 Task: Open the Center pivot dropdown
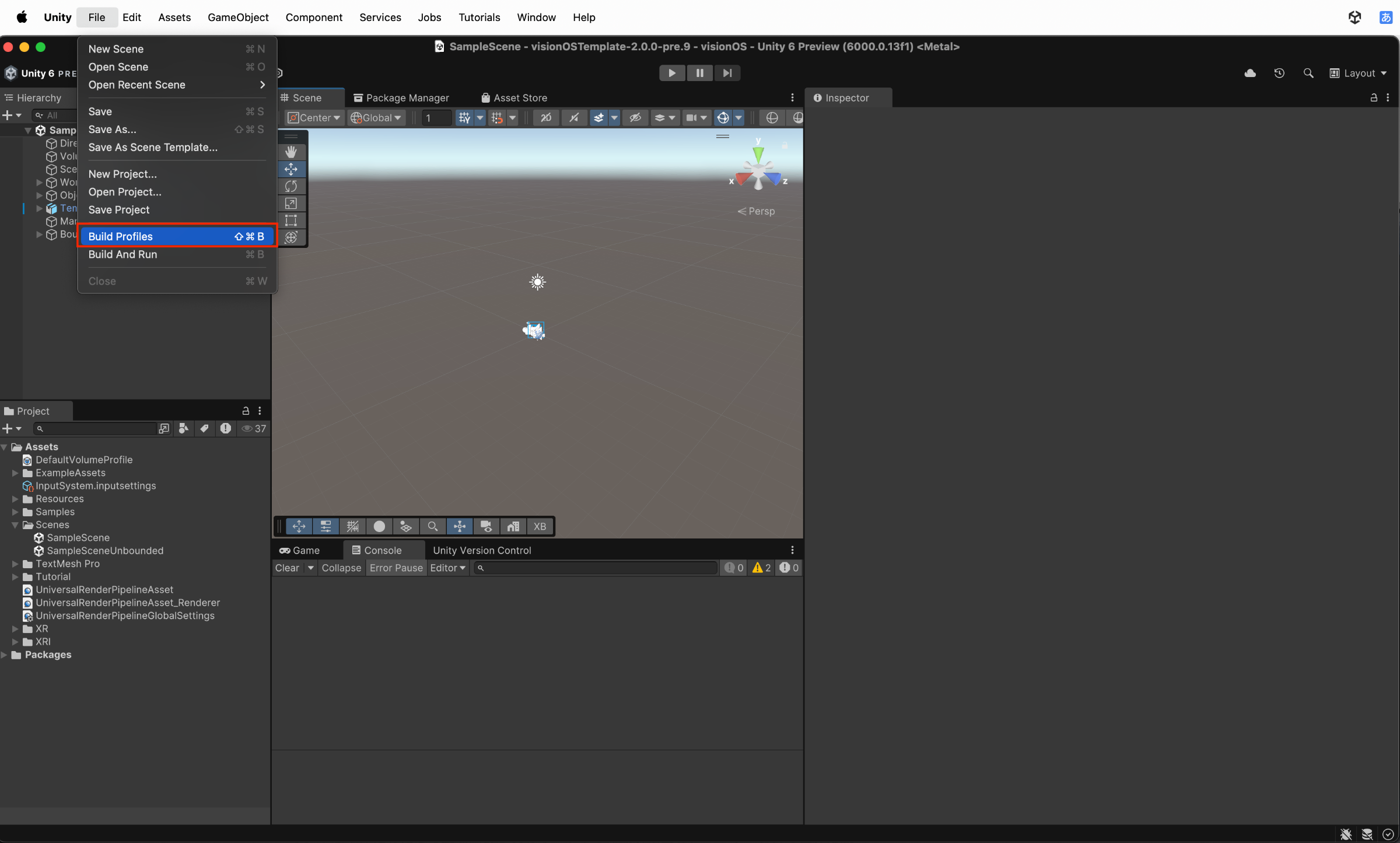pyautogui.click(x=314, y=118)
